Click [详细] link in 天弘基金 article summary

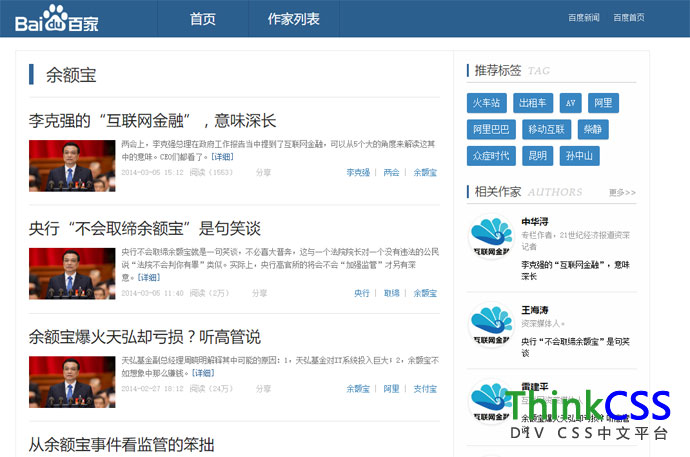pos(203,373)
